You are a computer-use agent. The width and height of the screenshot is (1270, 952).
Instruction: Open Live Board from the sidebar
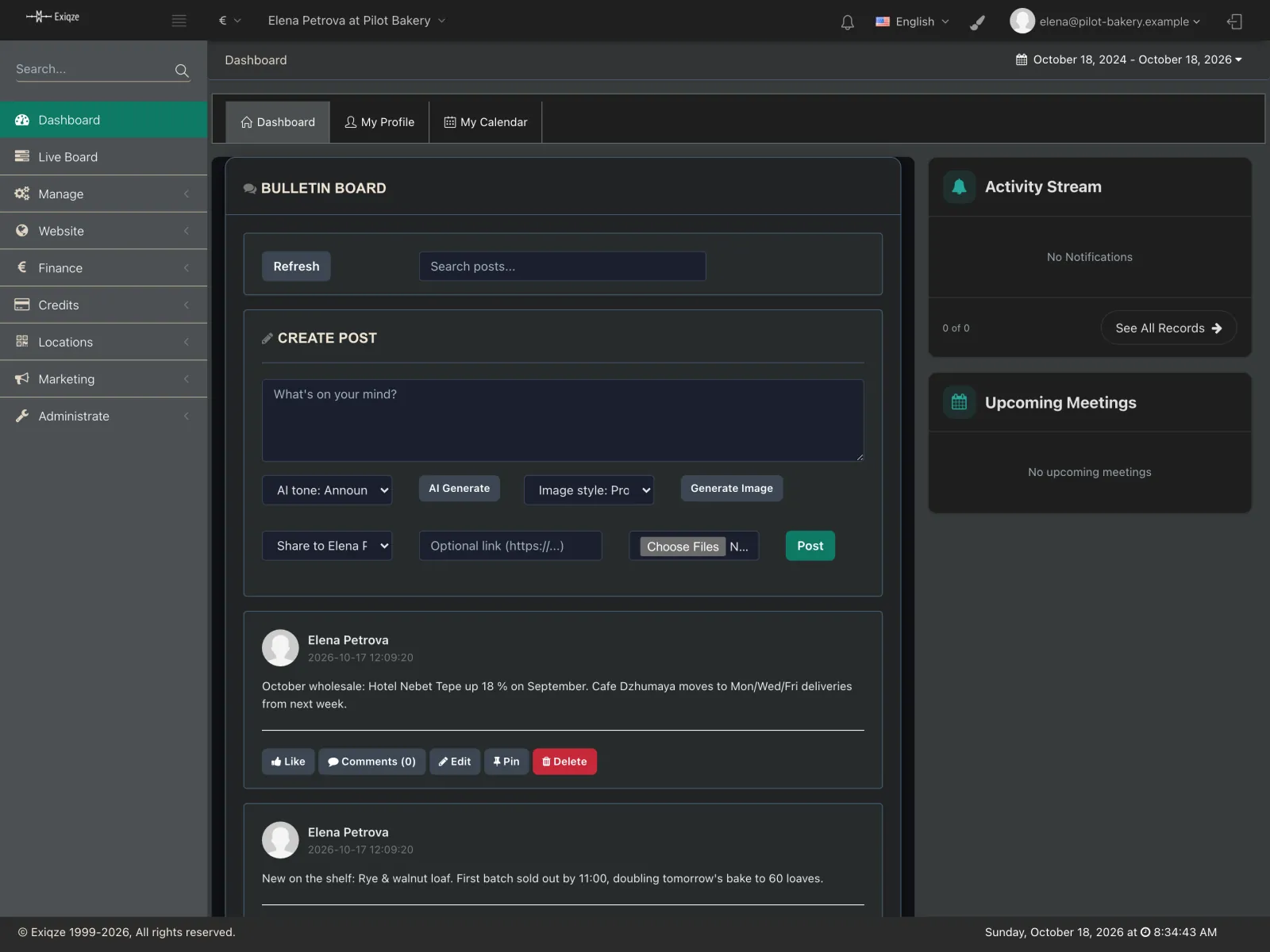[103, 157]
